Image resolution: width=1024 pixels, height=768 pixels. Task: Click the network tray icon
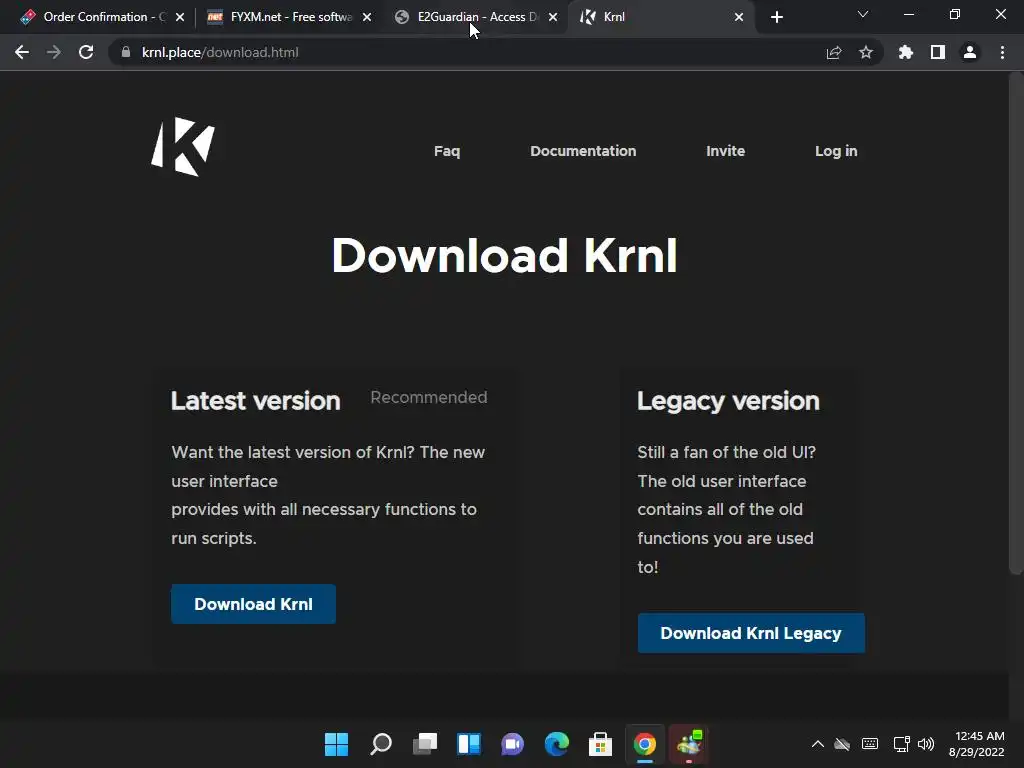click(x=901, y=744)
